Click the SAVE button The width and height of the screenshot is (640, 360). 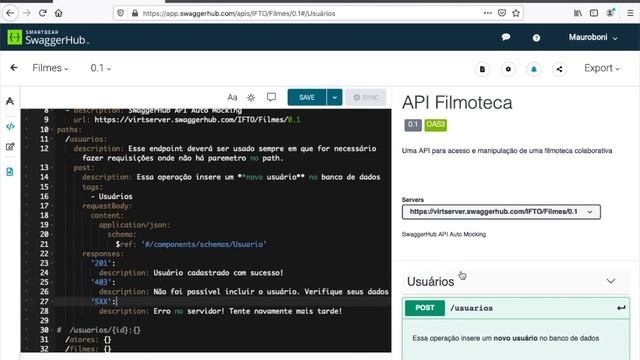(307, 97)
